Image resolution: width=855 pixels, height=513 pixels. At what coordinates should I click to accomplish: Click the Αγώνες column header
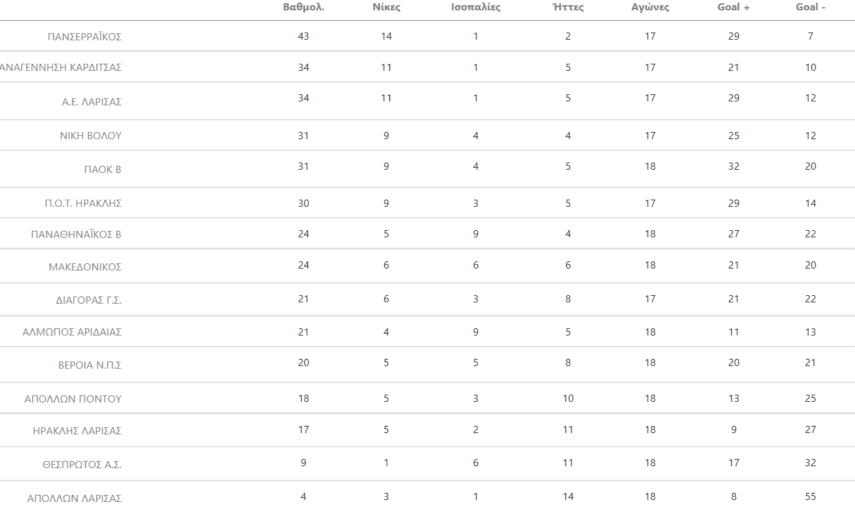pyautogui.click(x=651, y=7)
